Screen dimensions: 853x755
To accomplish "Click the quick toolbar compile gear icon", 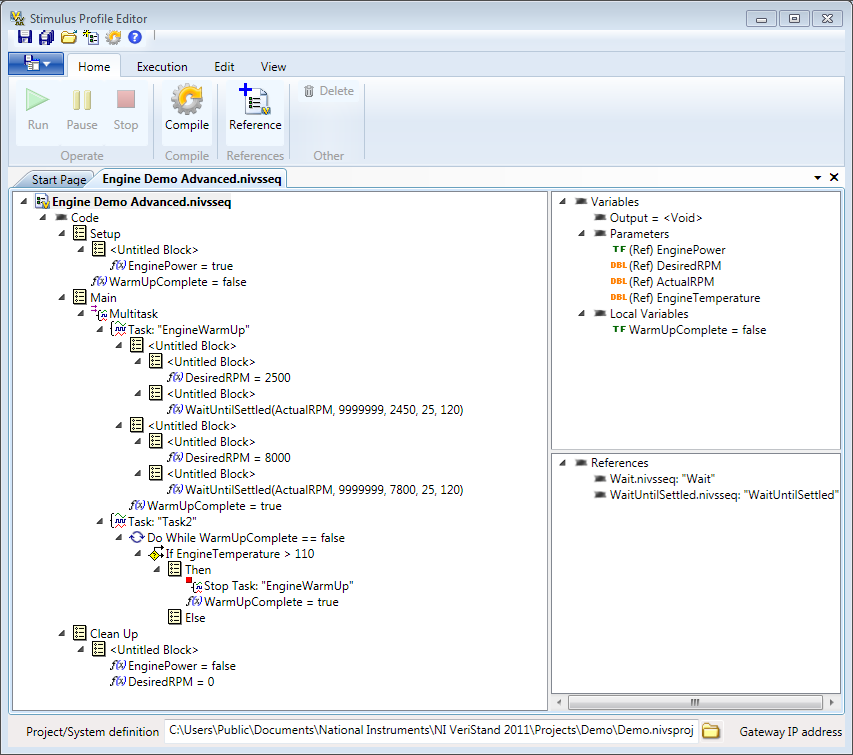I will (113, 37).
